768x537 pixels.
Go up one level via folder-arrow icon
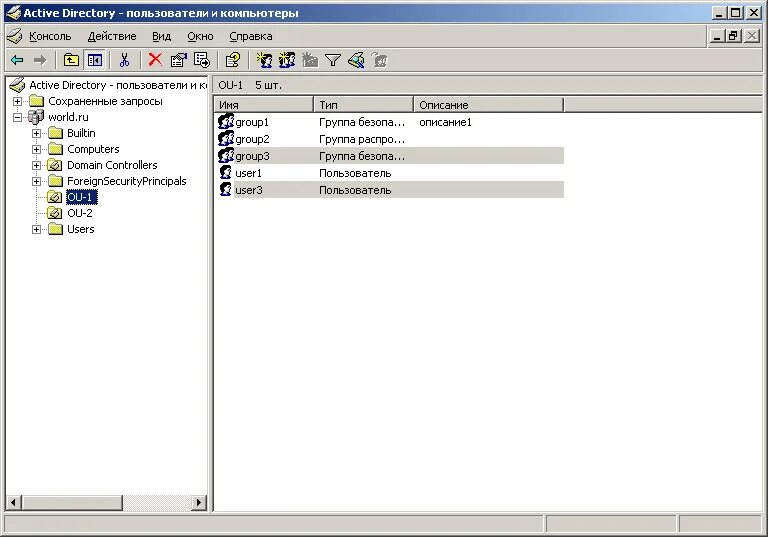72,60
